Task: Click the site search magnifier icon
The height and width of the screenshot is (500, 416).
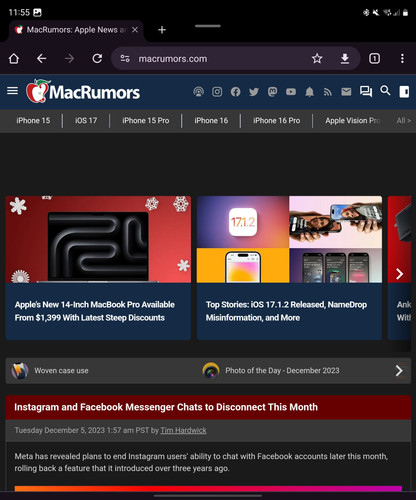Action: (x=385, y=90)
